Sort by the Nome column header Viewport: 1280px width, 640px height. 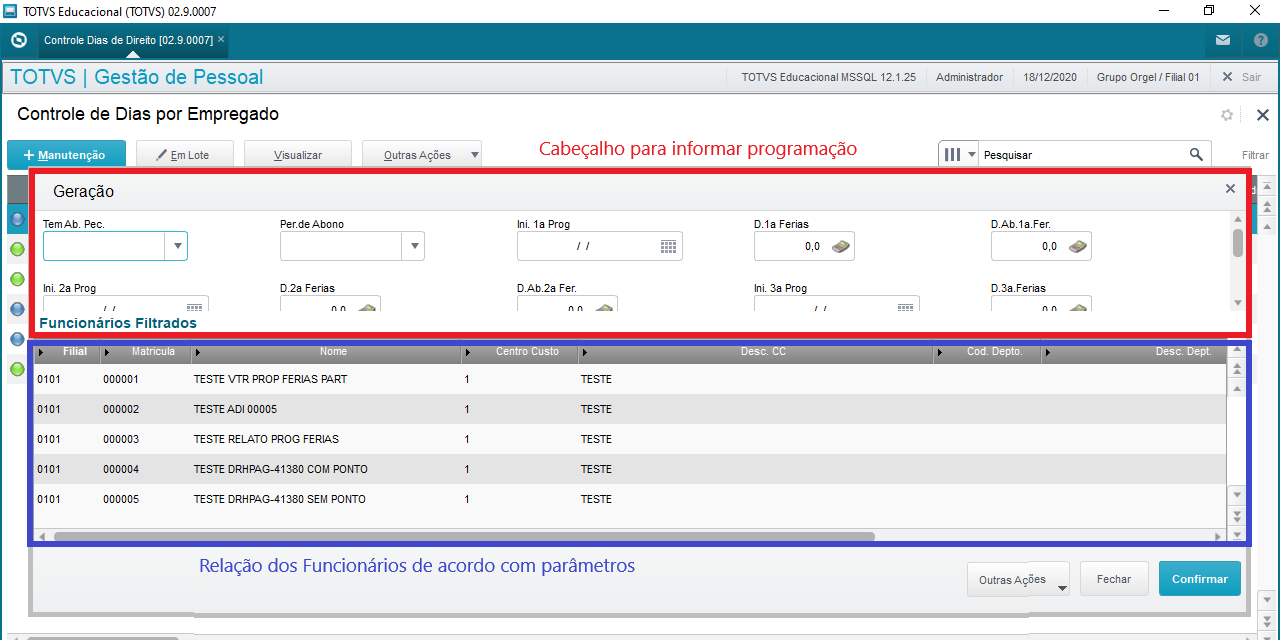pyautogui.click(x=325, y=352)
